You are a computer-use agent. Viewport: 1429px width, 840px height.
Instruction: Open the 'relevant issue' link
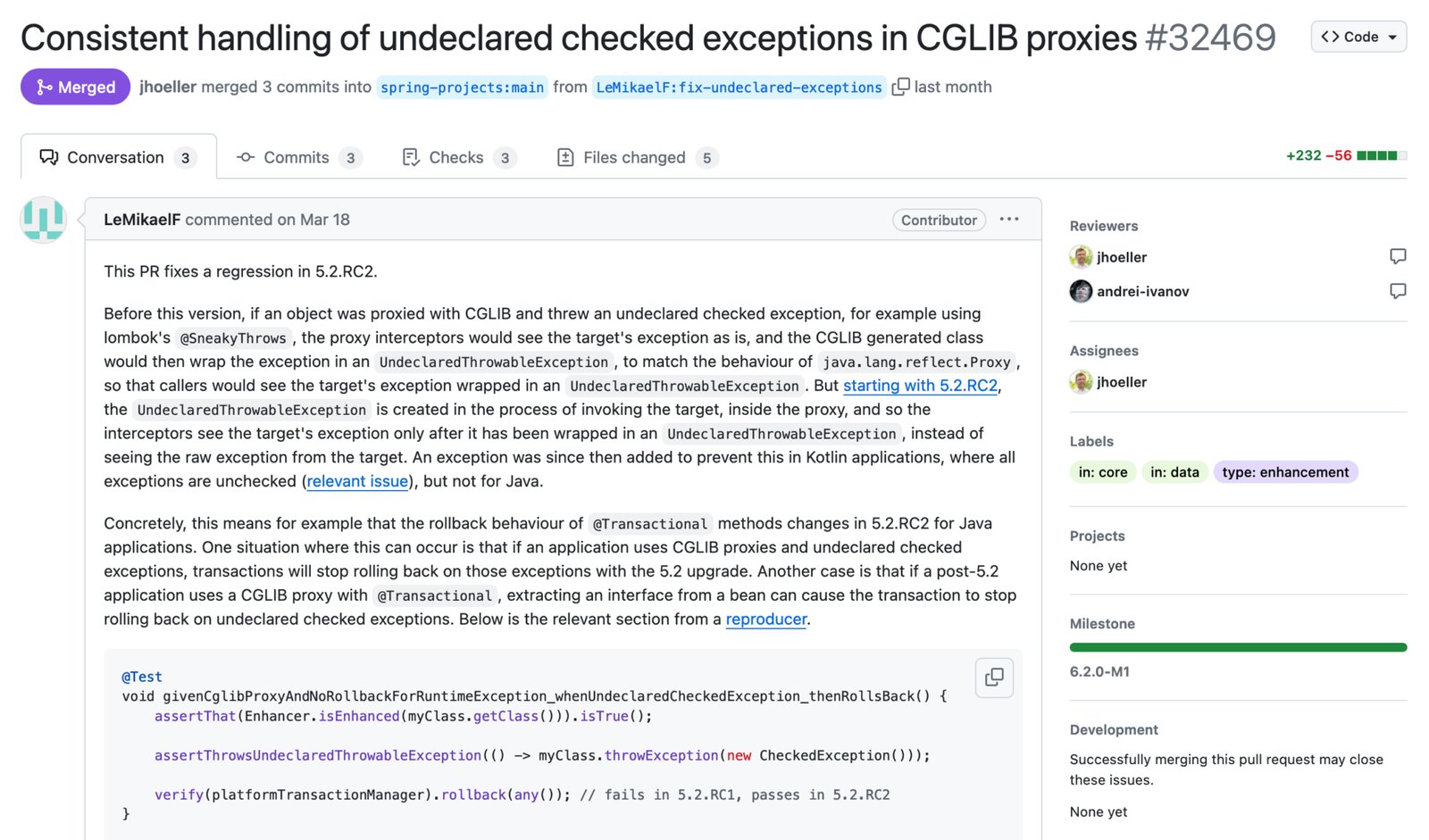357,481
